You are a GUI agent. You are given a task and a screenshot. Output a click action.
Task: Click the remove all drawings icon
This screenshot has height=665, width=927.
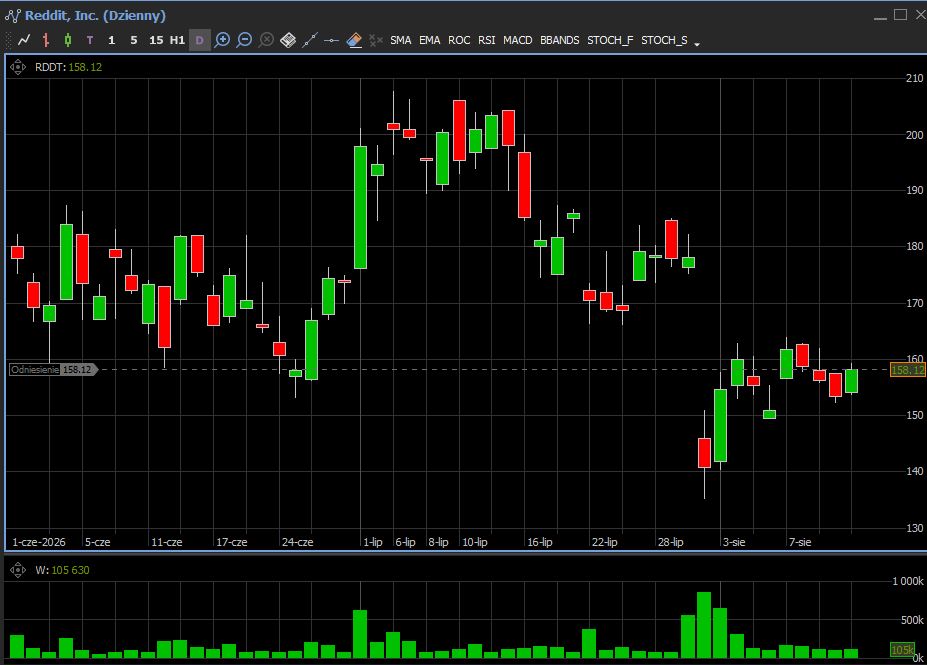[376, 40]
